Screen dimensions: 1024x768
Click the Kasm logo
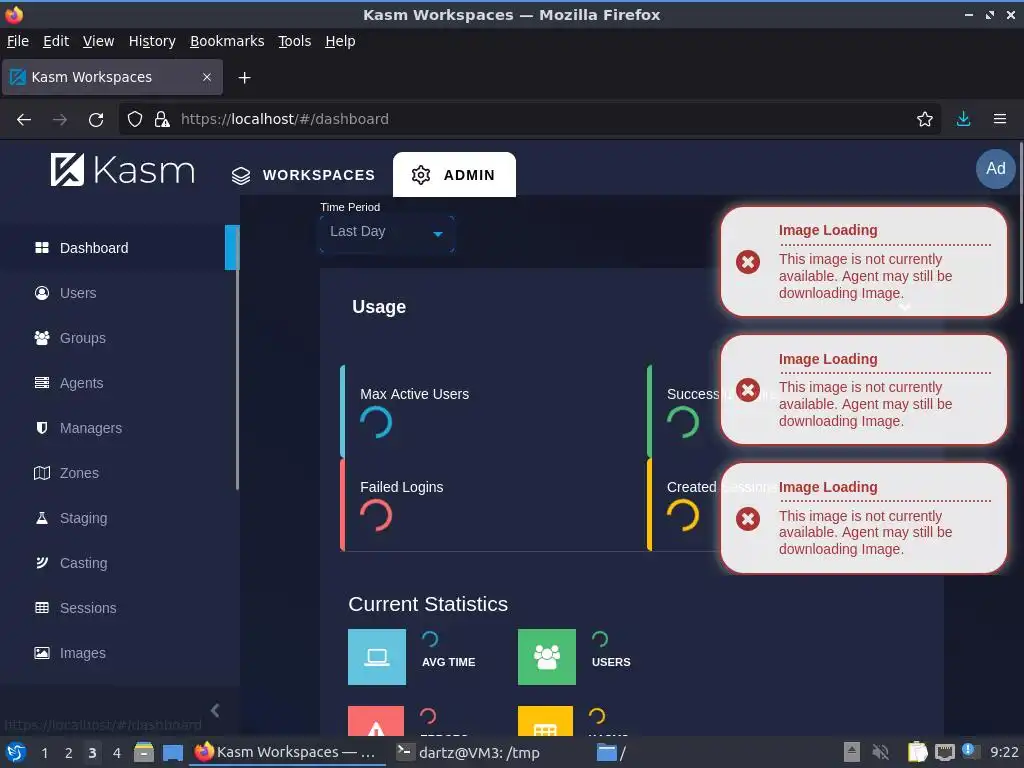[123, 170]
